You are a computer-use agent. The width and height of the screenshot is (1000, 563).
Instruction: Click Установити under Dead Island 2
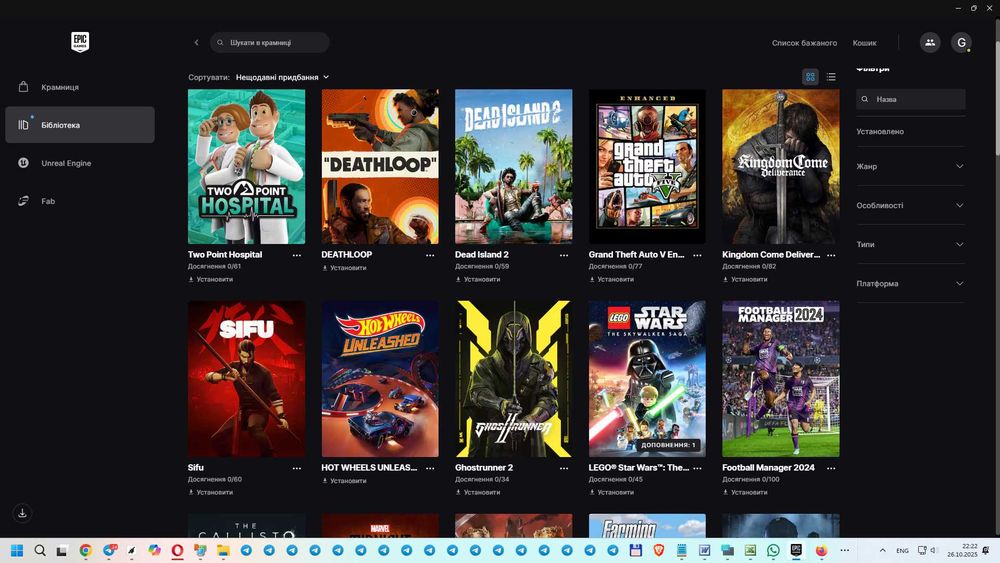pos(478,279)
